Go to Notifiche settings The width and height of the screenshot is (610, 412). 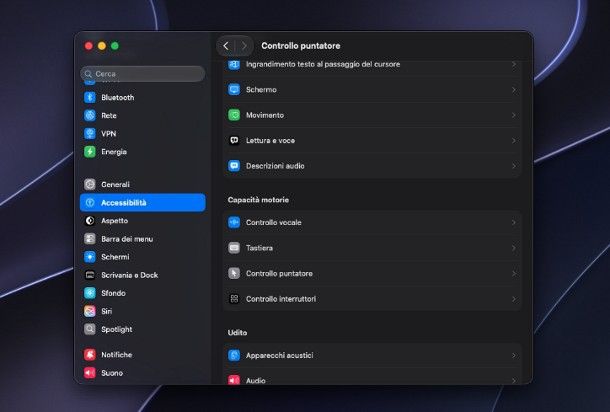click(143, 355)
